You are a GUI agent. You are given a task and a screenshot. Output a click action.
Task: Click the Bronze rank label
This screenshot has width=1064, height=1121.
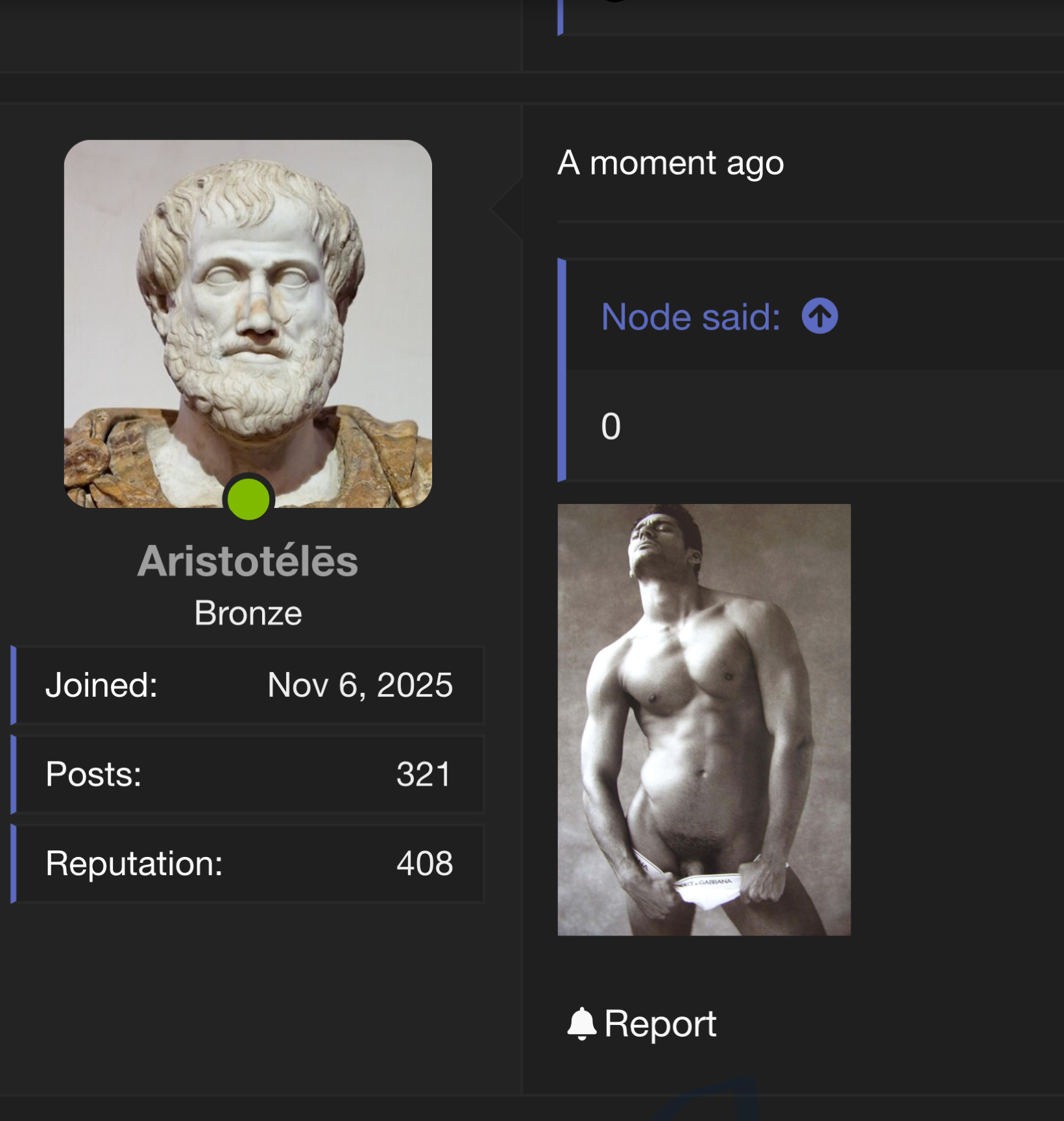point(248,613)
